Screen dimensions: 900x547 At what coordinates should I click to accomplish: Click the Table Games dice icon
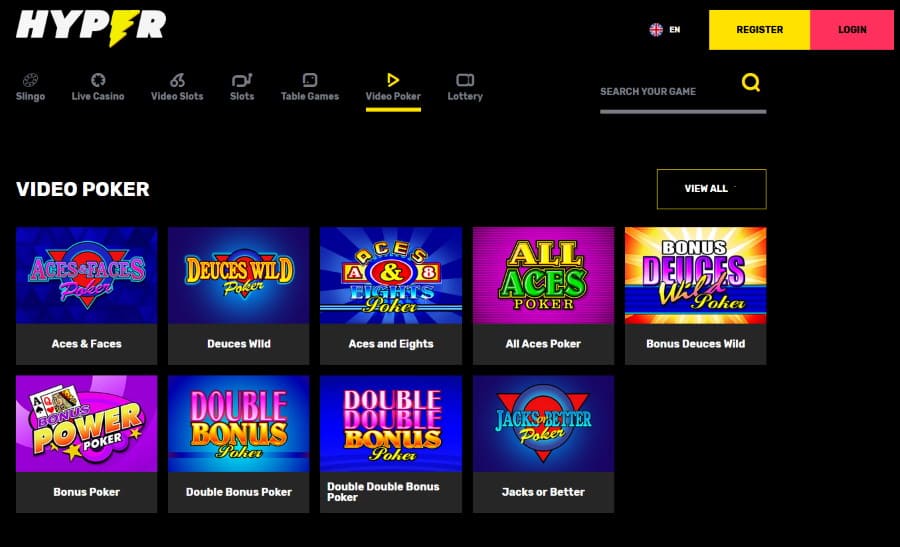point(310,80)
